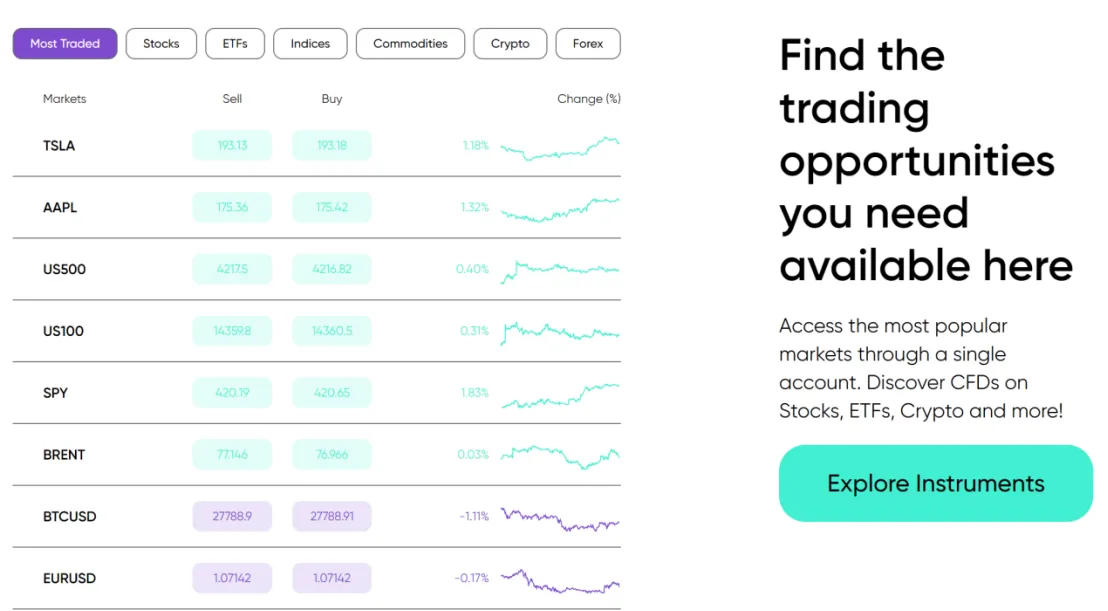Open the ETFs tab
1108x611 pixels.
click(x=235, y=44)
